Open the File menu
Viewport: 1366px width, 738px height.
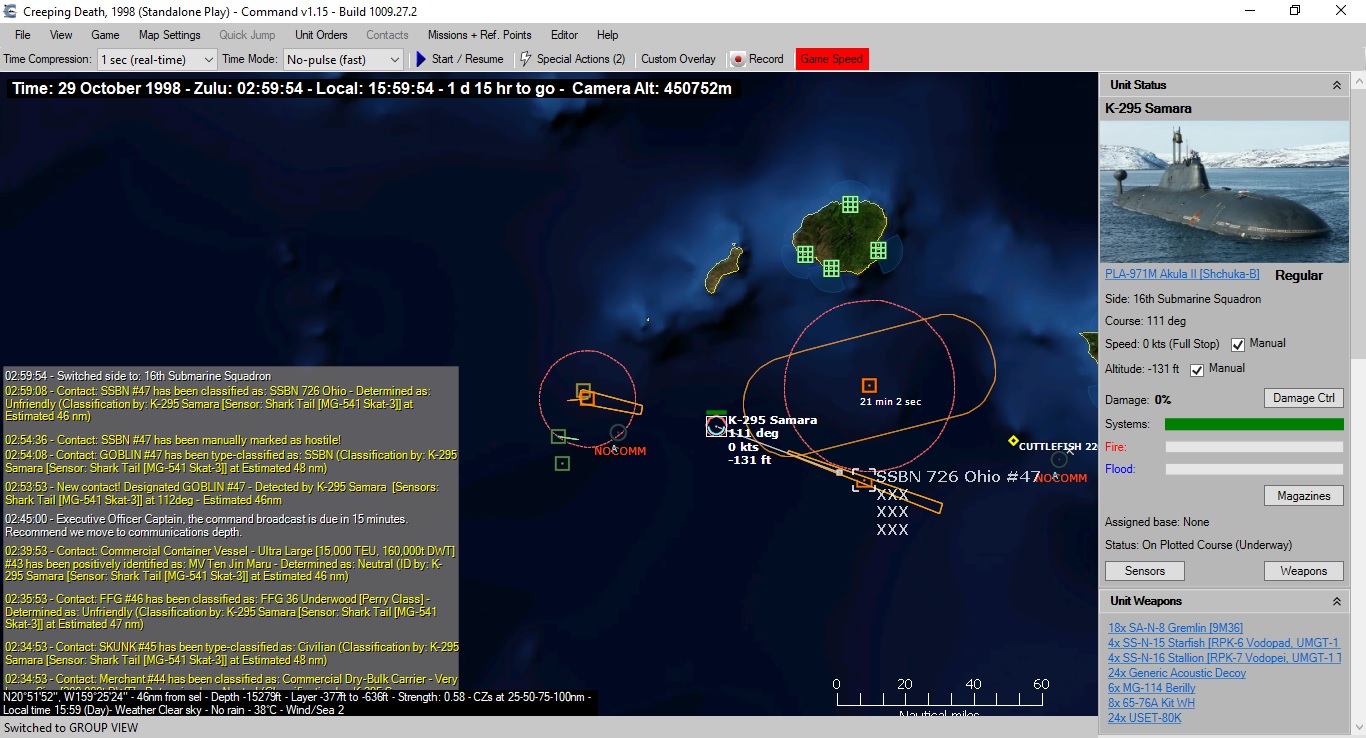tap(23, 35)
